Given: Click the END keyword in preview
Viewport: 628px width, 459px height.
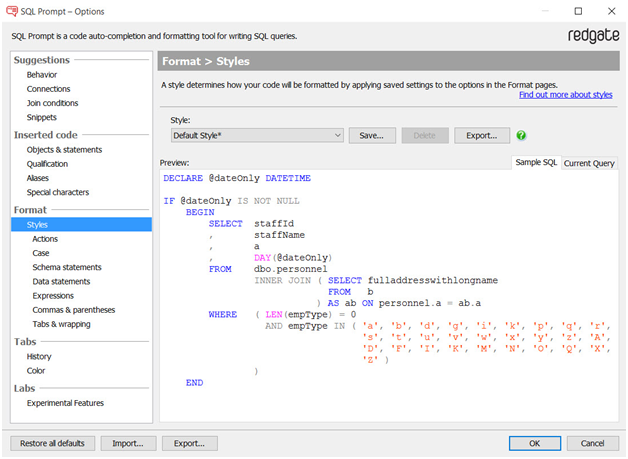Looking at the screenshot, I should click(x=194, y=383).
